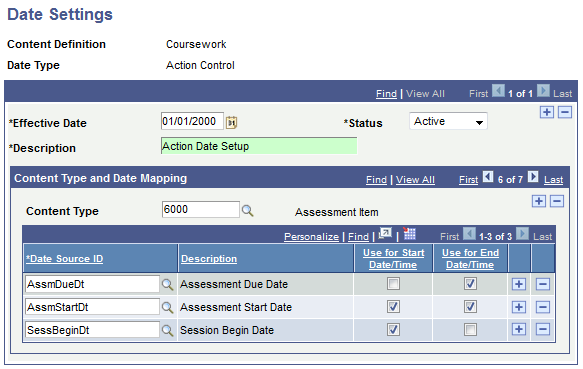
Task: Uncheck Start Date/Time for Assessment Start Date
Action: point(393,307)
